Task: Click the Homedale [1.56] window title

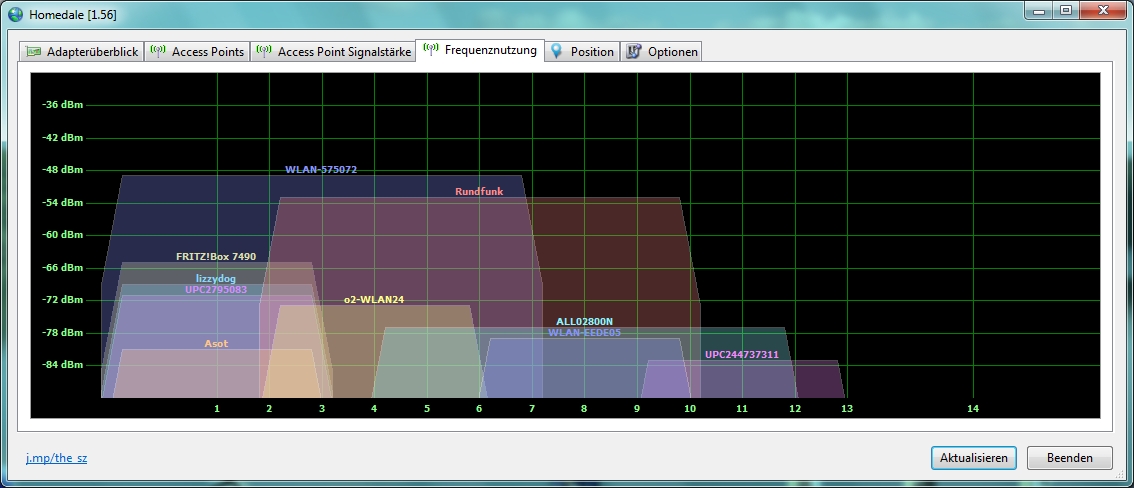Action: 72,14
